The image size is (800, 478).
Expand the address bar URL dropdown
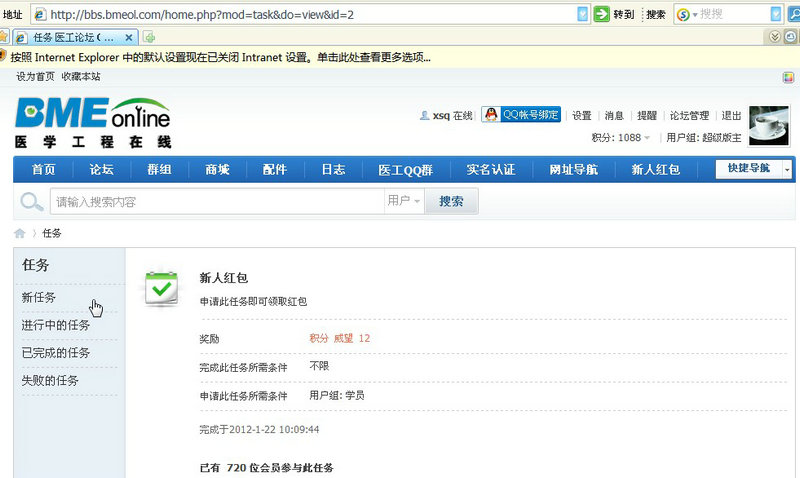583,14
